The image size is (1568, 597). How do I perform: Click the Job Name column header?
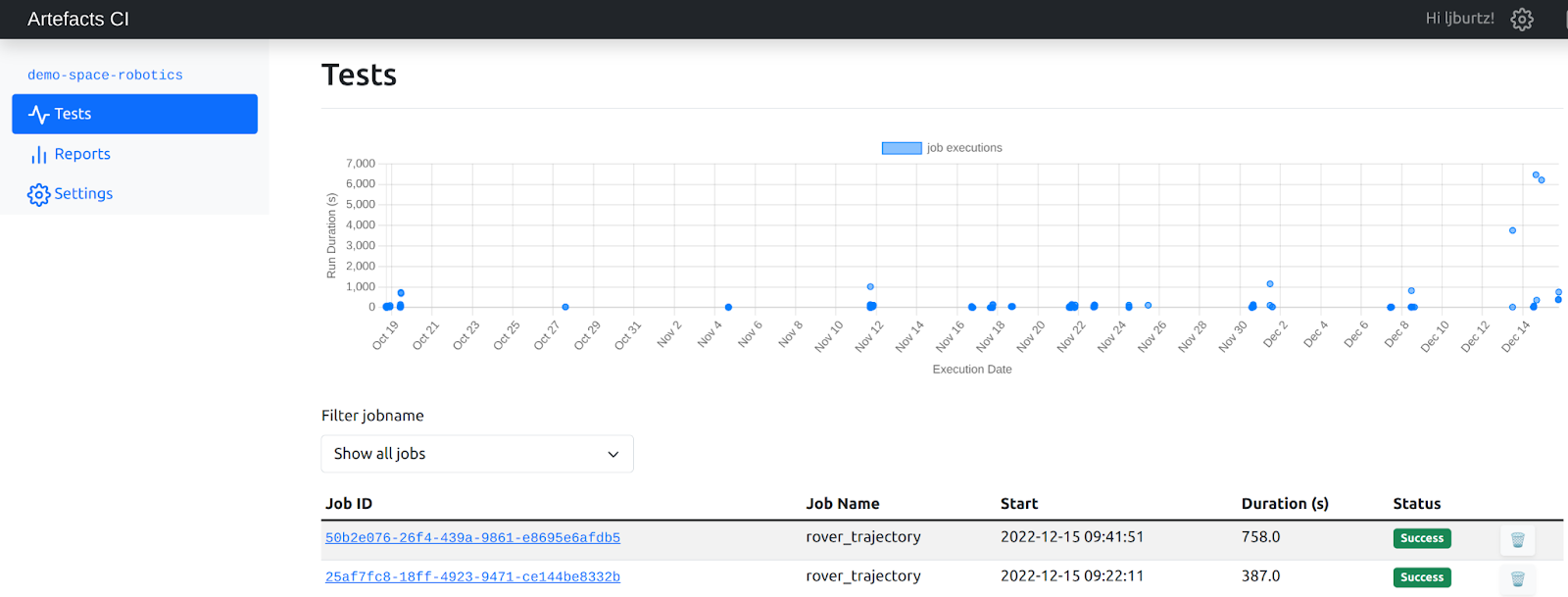click(x=843, y=503)
